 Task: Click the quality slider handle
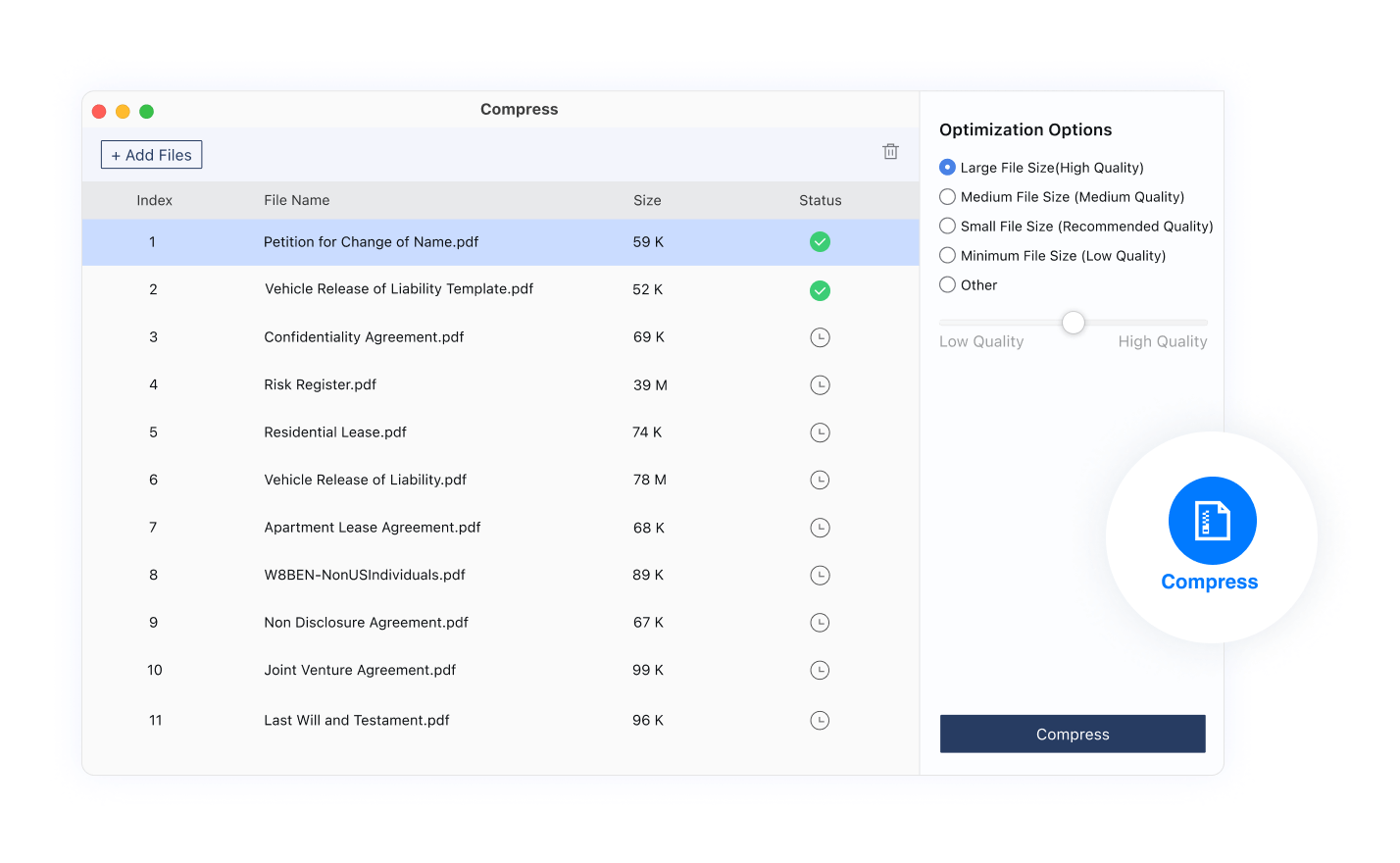(x=1074, y=323)
